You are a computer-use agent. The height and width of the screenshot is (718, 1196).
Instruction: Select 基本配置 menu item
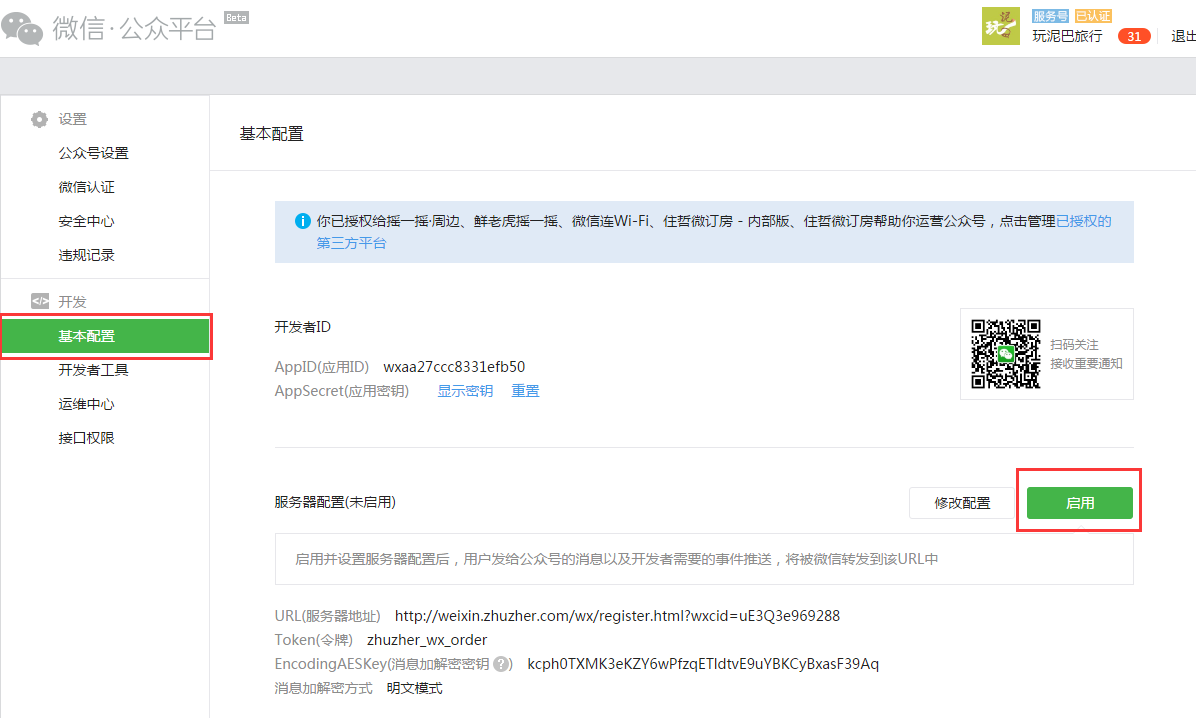pyautogui.click(x=86, y=336)
